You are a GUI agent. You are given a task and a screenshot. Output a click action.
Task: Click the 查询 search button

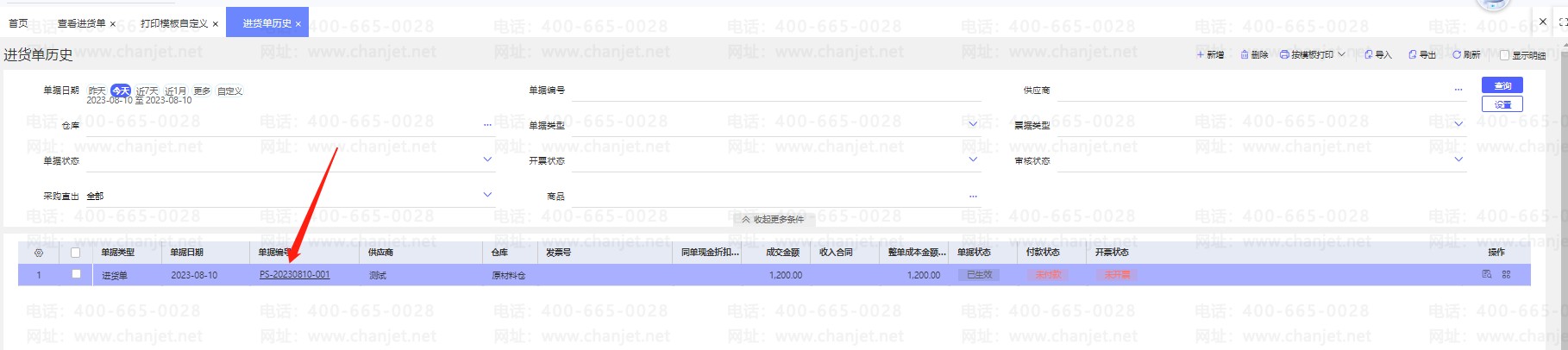click(1502, 85)
